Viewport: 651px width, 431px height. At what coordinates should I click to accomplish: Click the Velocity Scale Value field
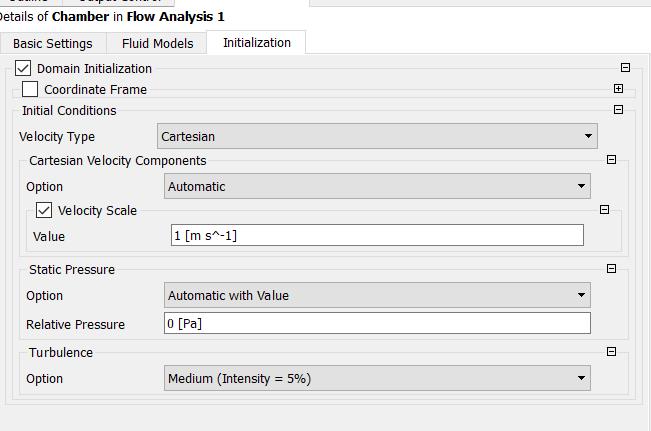click(x=377, y=236)
